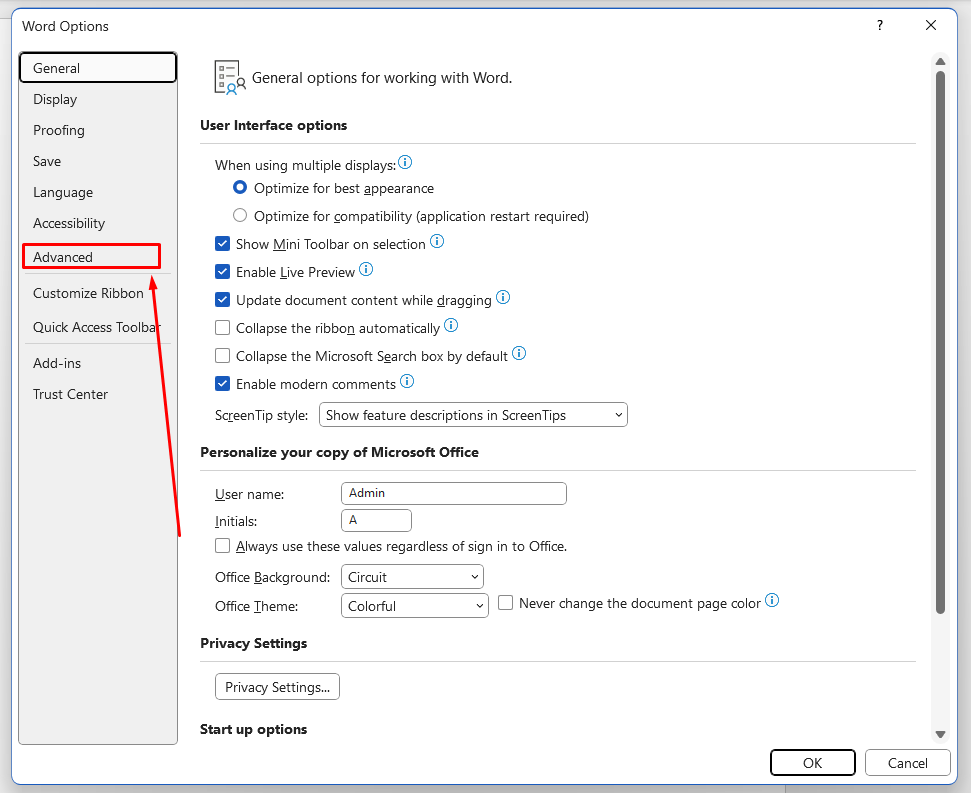Viewport: 971px width, 793px height.
Task: Open the Trust Center category
Action: [98, 394]
